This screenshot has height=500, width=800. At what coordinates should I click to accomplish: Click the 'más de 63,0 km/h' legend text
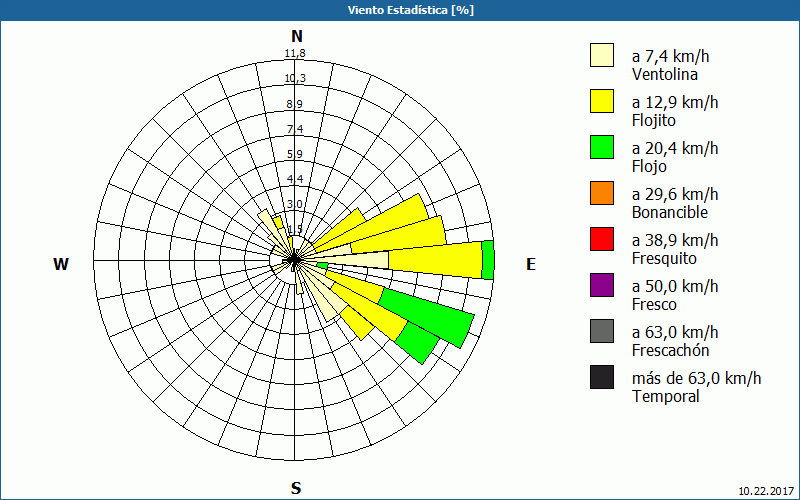(696, 379)
